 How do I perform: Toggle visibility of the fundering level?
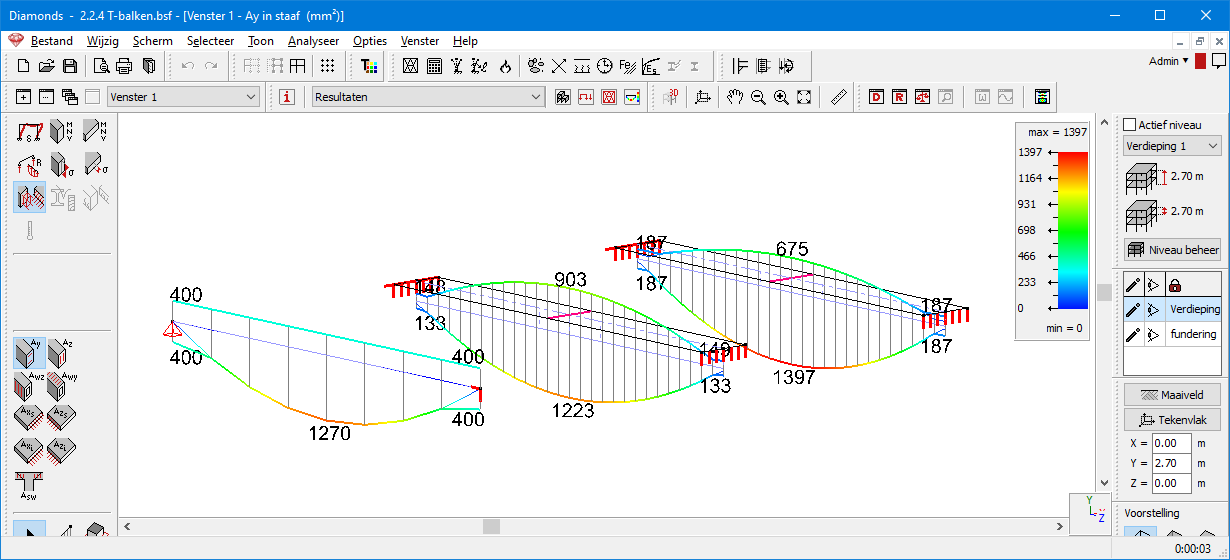(x=1153, y=334)
